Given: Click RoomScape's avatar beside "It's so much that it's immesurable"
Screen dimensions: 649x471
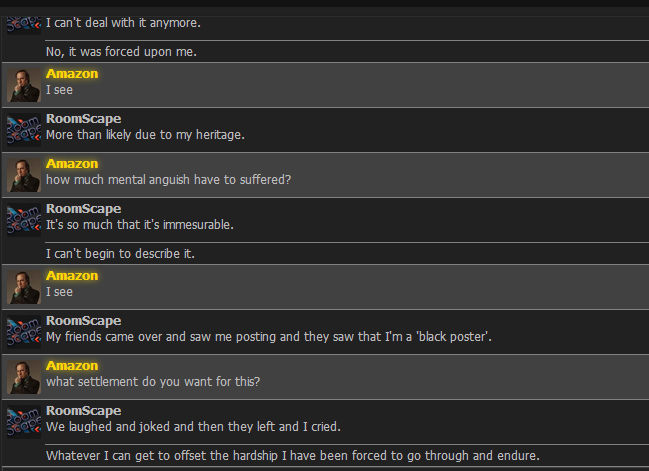Looking at the screenshot, I should click(x=24, y=220).
